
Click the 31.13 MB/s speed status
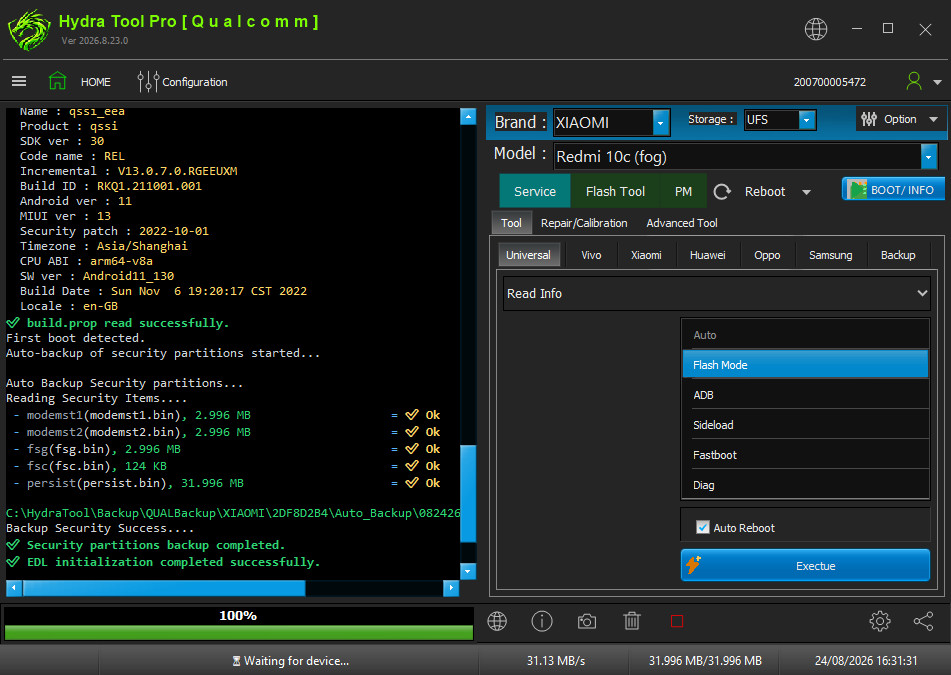556,660
